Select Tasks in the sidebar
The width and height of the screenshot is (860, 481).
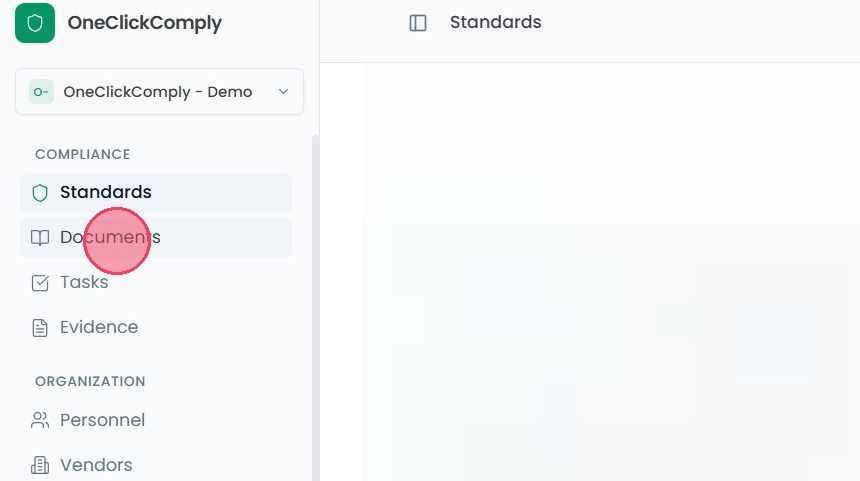click(x=156, y=282)
